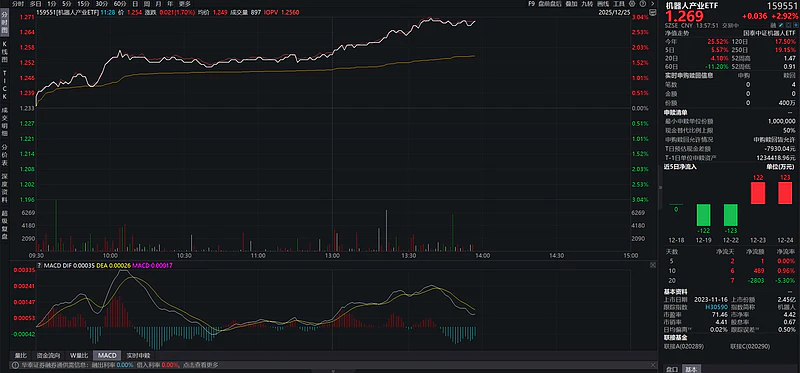Screen dimensions: 800x373
Task: Select the 30分 period
Action: (x=102, y=4)
